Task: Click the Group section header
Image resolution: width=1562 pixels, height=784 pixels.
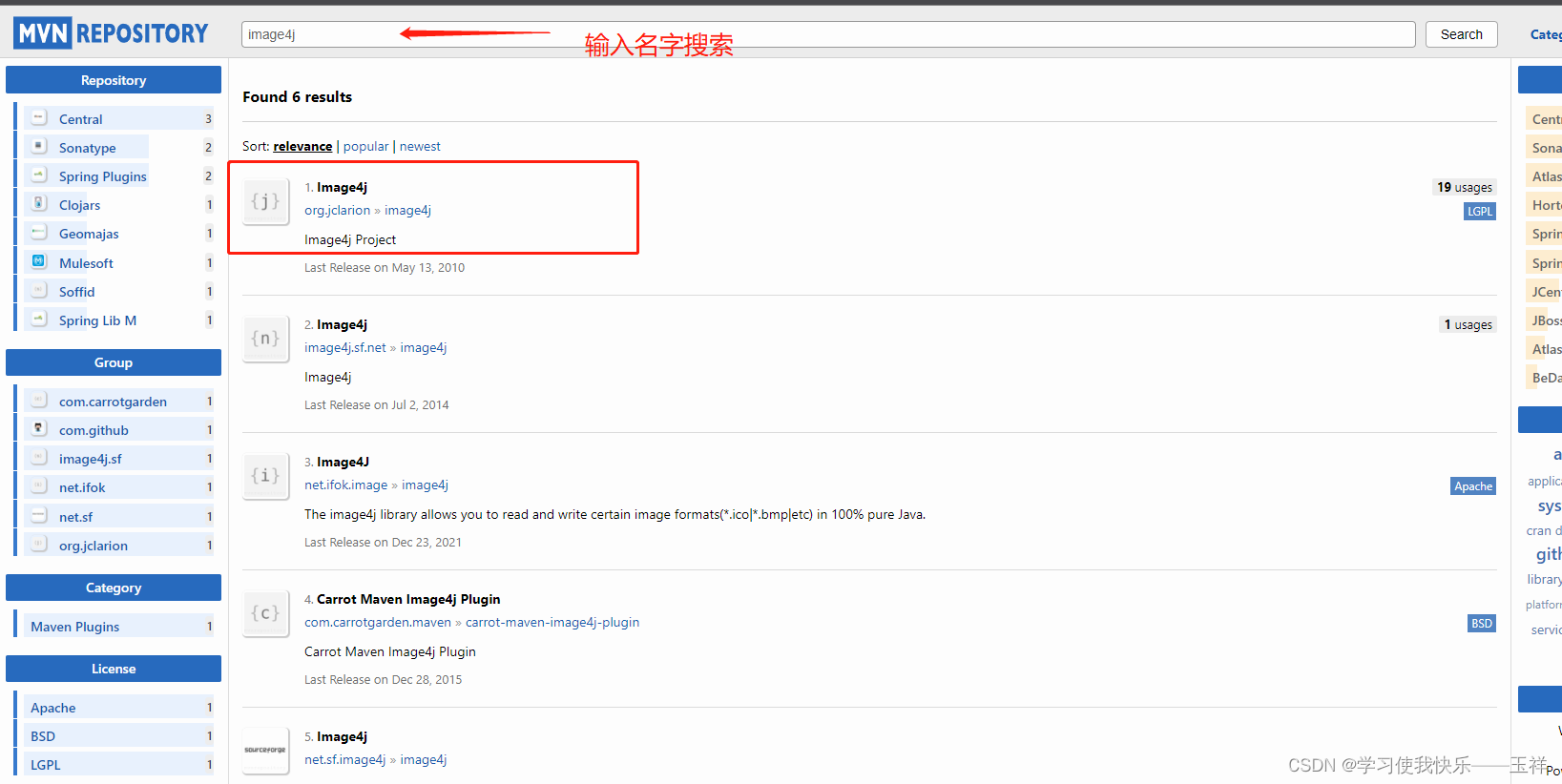Action: (114, 362)
